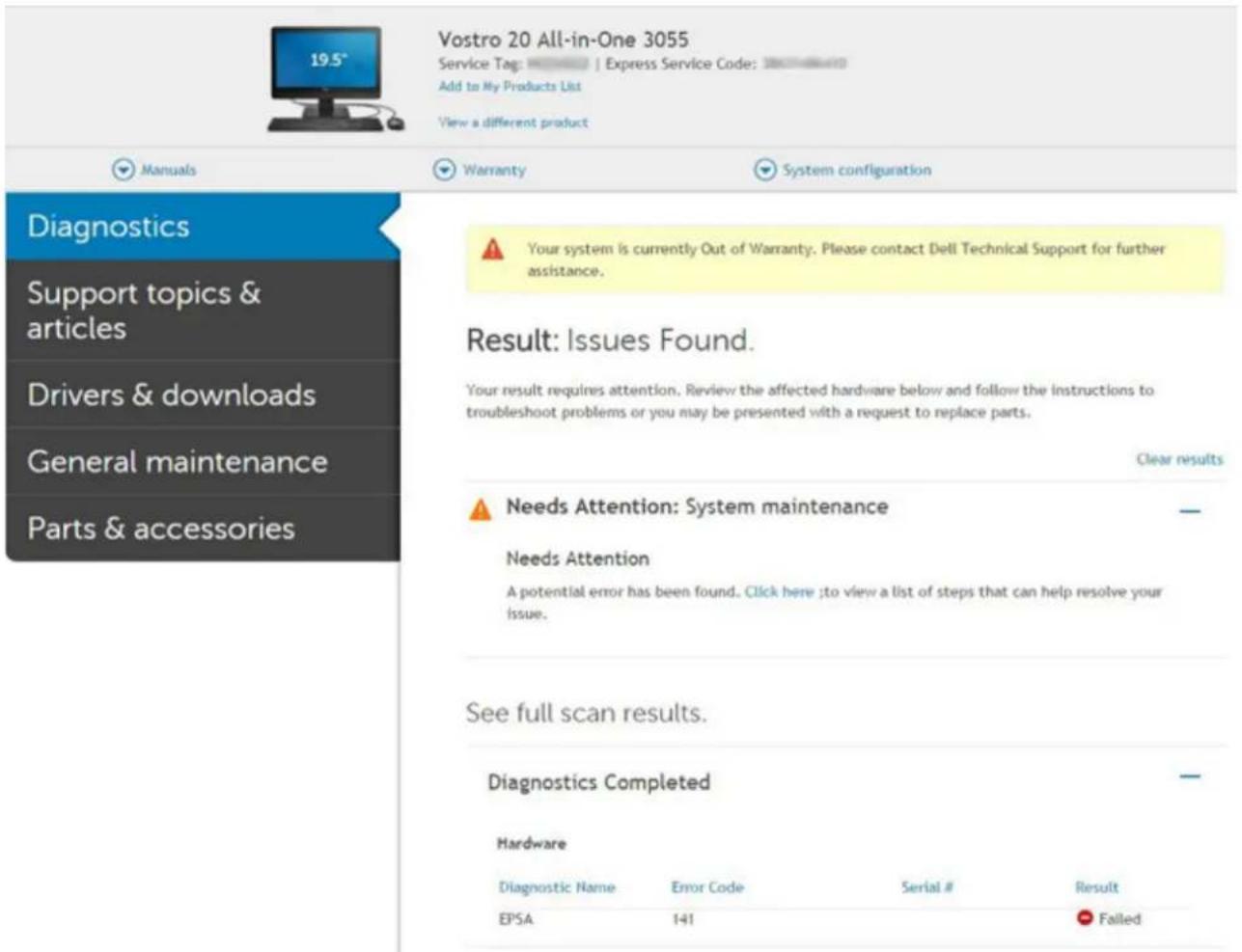The height and width of the screenshot is (952, 1242).
Task: Click the Express Service Code label
Action: [x=680, y=64]
